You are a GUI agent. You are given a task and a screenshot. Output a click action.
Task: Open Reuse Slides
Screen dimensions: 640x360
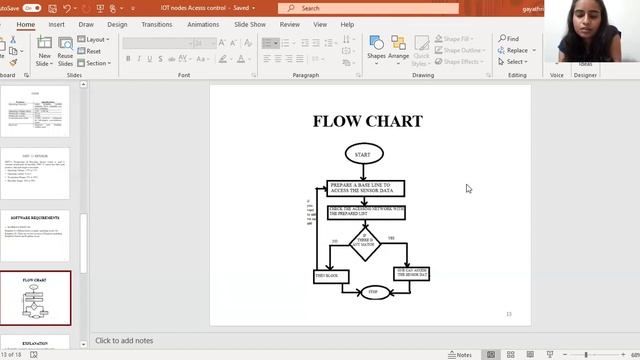pyautogui.click(x=65, y=51)
